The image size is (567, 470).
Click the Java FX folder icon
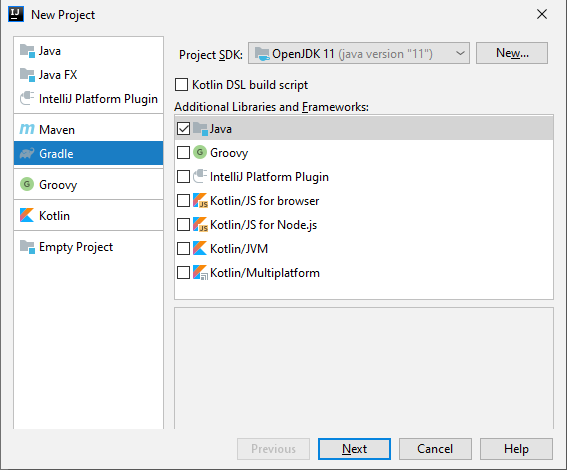[27, 75]
